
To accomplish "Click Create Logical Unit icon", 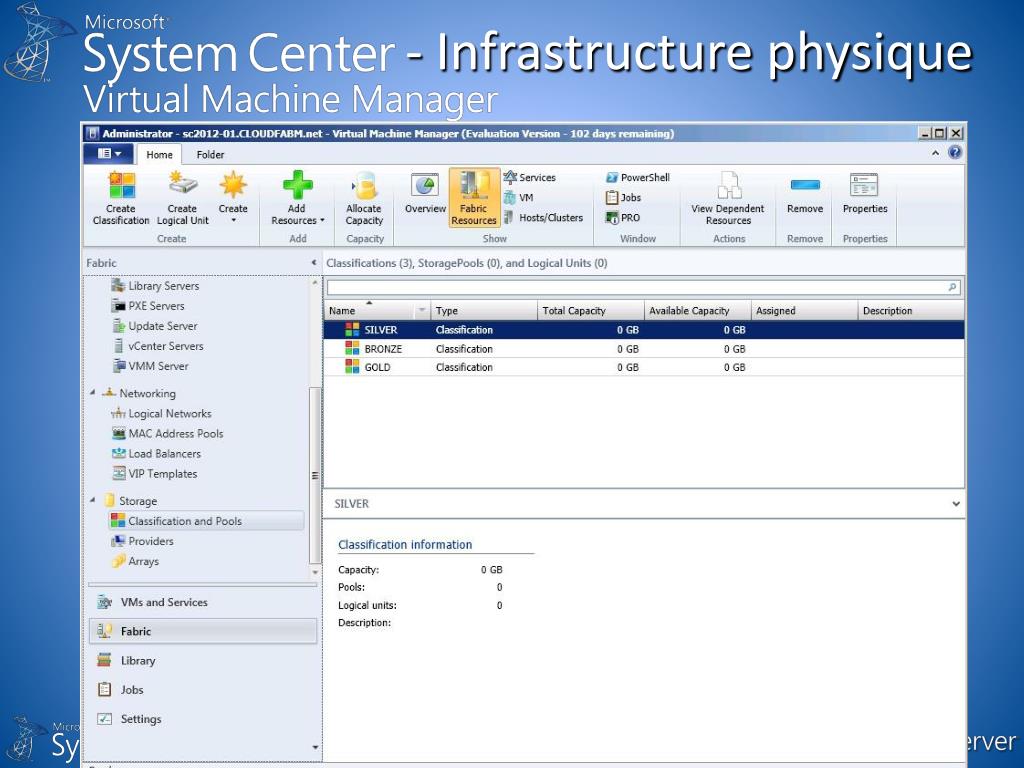I will (182, 198).
